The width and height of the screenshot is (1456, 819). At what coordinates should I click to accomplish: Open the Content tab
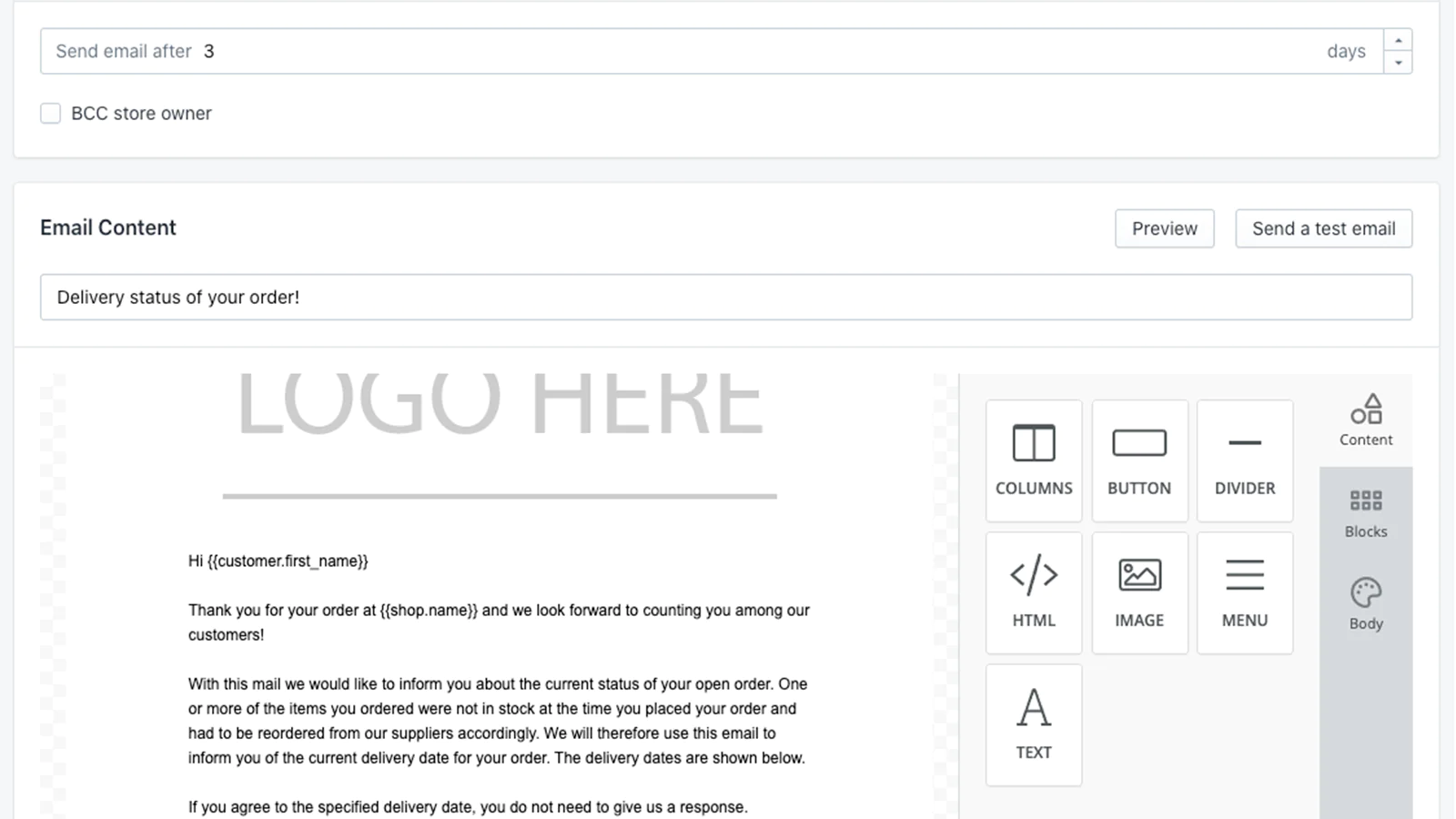pyautogui.click(x=1365, y=420)
